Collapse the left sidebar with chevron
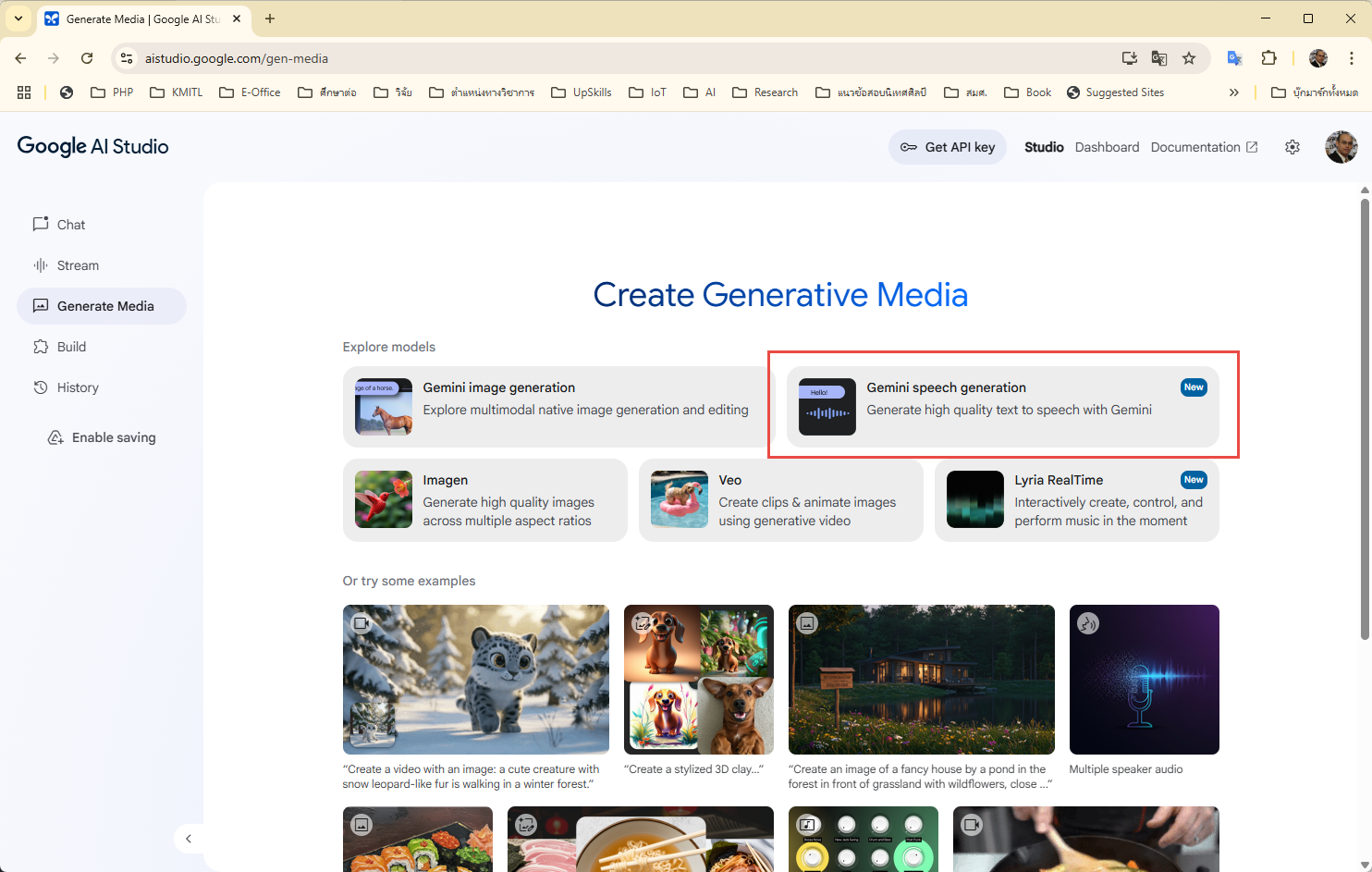The width and height of the screenshot is (1372, 872). click(x=189, y=839)
